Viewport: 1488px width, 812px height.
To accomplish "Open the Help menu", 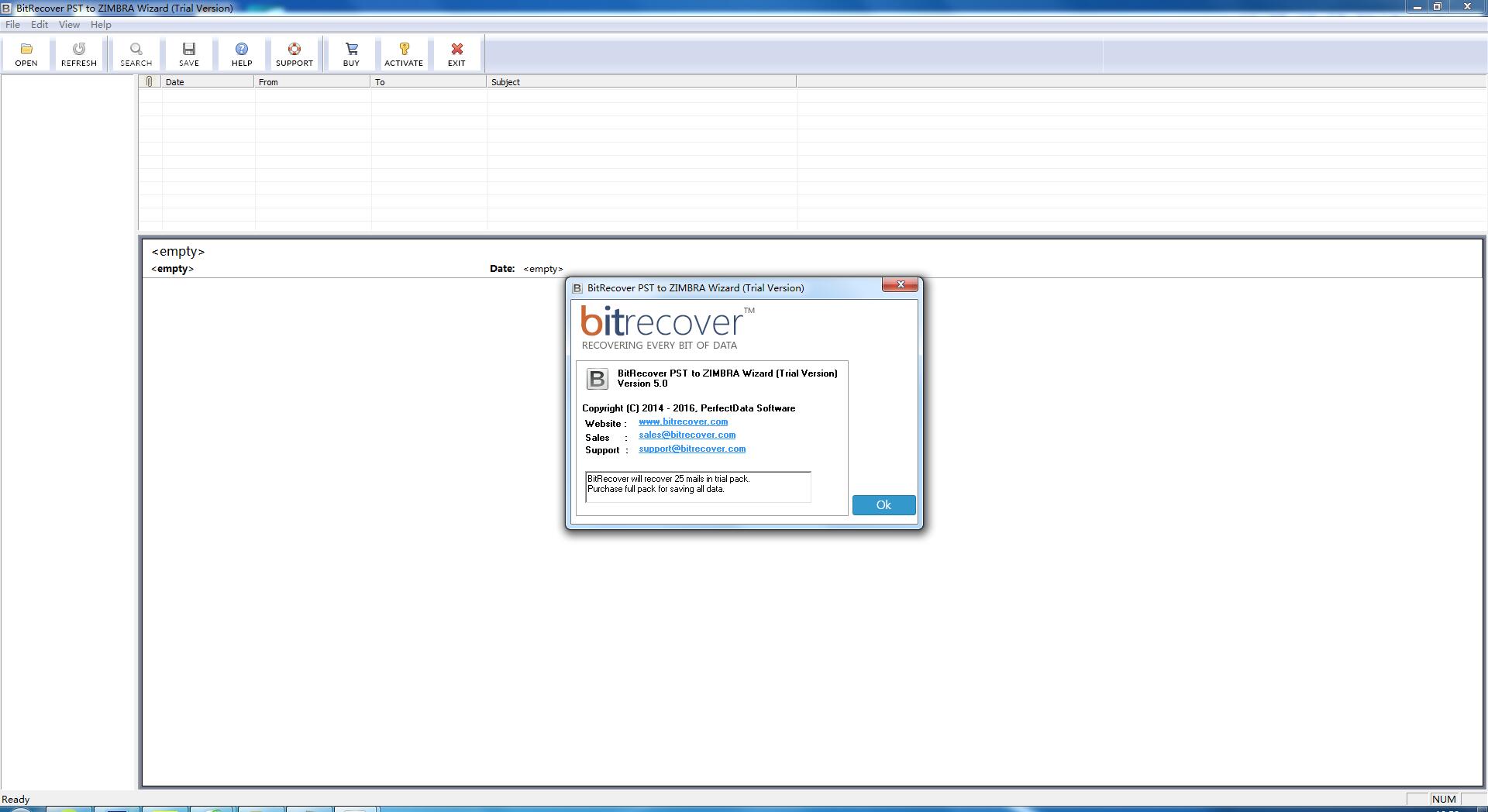I will (x=101, y=24).
